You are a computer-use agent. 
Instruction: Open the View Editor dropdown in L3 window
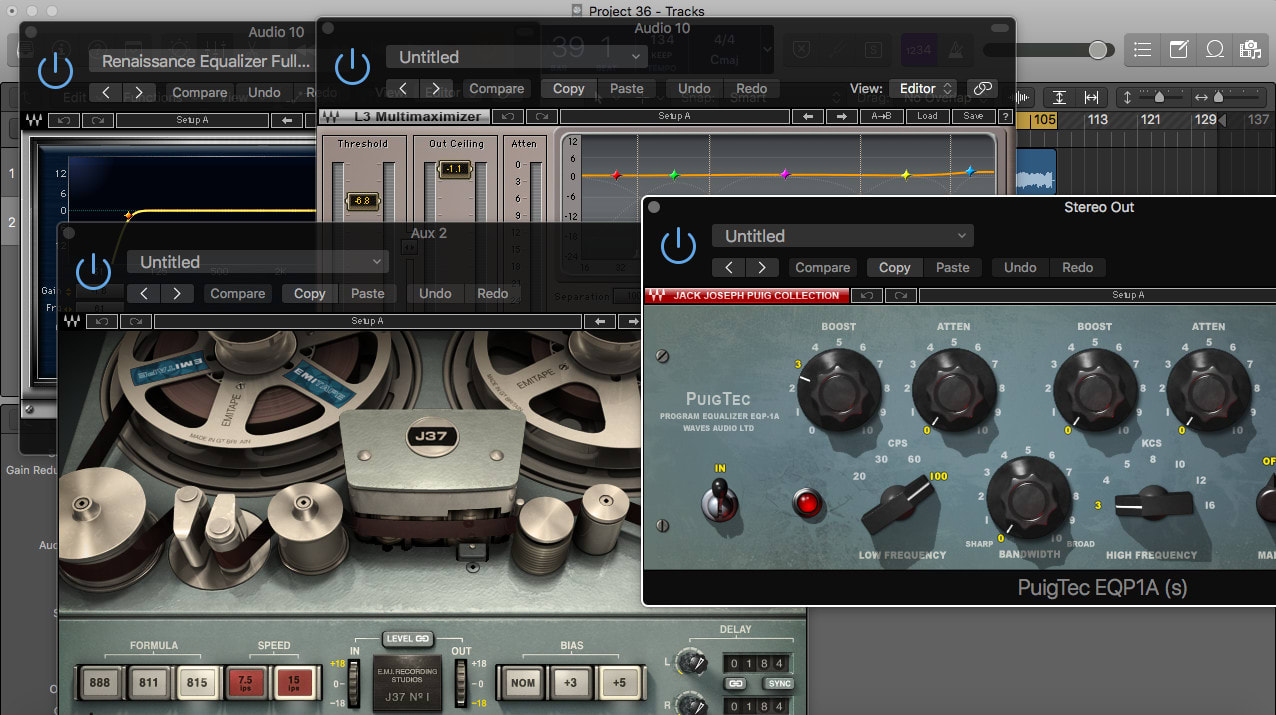click(922, 88)
